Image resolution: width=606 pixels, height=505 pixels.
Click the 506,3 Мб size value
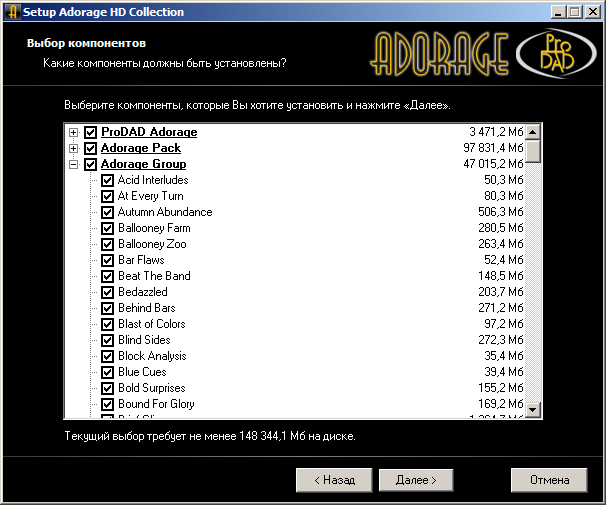[x=500, y=212]
